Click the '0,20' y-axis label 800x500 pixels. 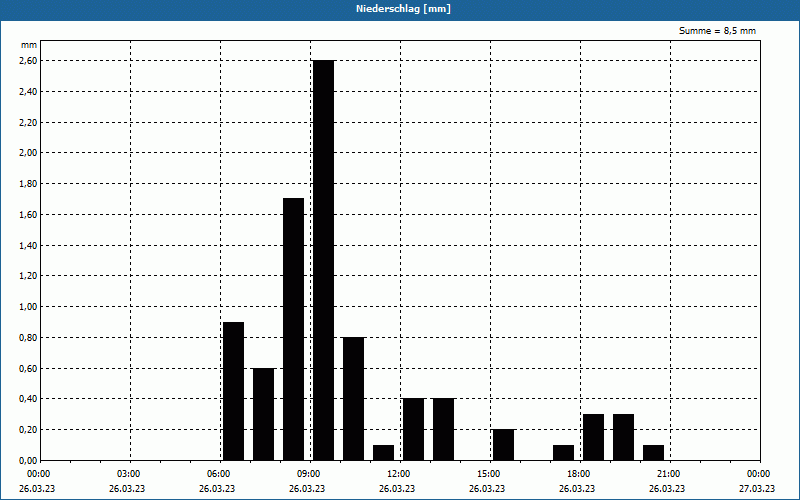[x=29, y=430]
